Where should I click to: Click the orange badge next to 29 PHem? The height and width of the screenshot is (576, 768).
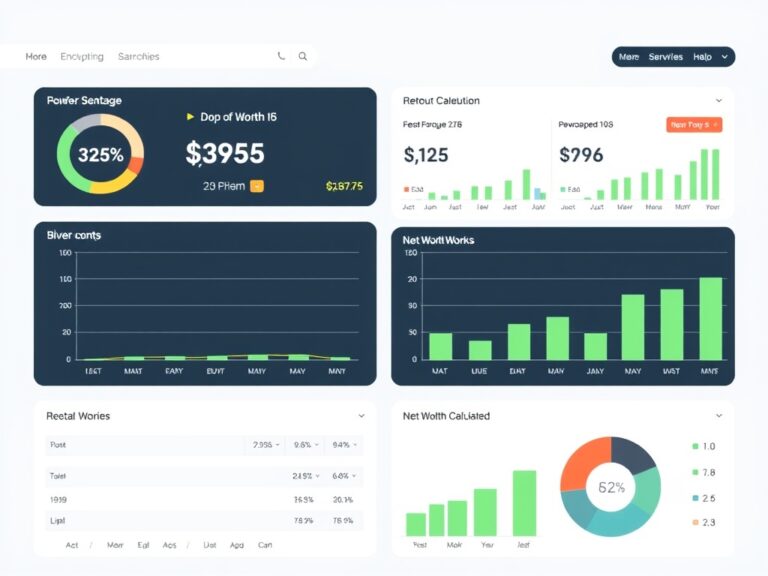257,186
